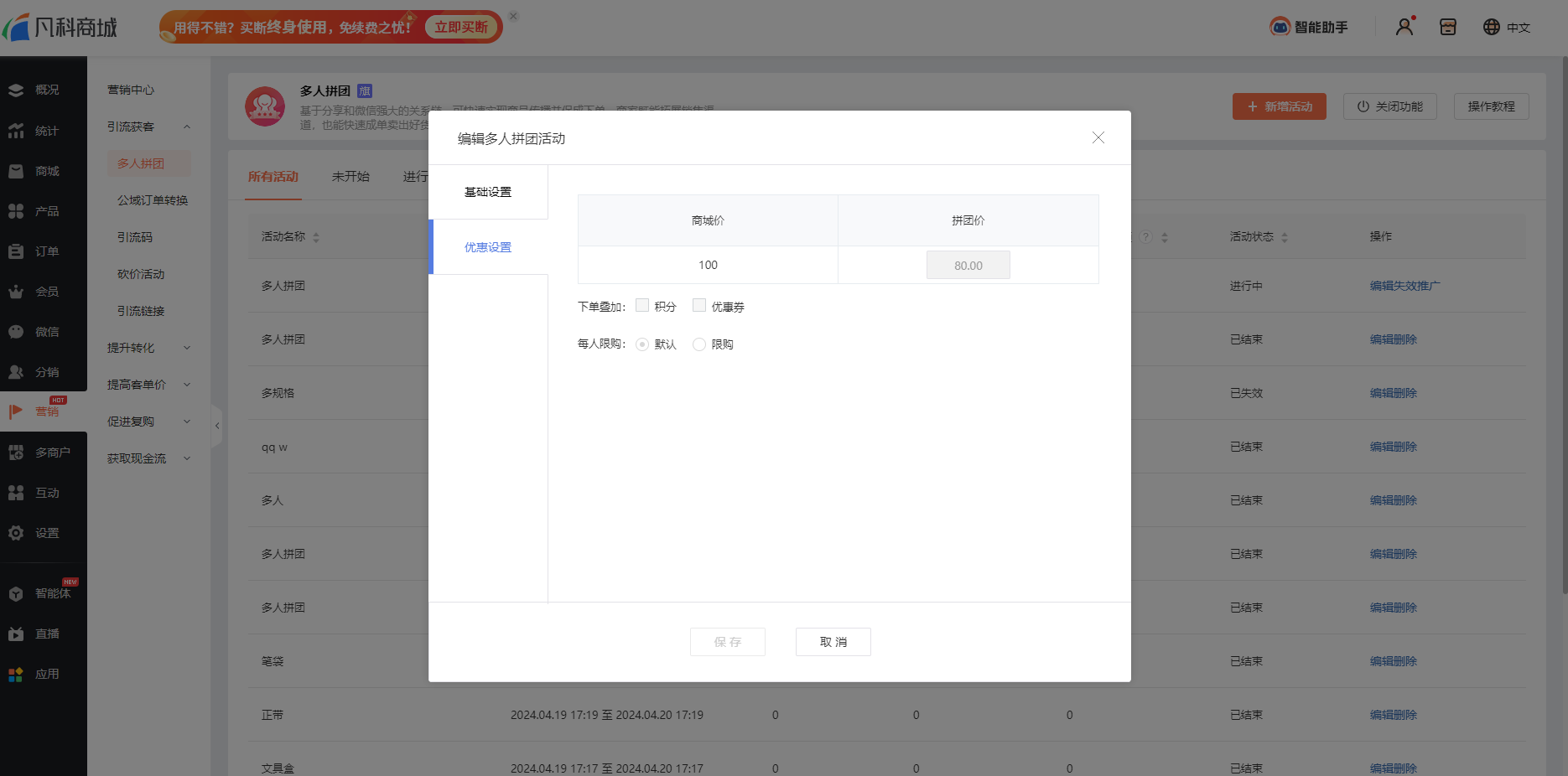The height and width of the screenshot is (776, 1568).
Task: Tick the 优惠券 checkbox
Action: coord(699,306)
